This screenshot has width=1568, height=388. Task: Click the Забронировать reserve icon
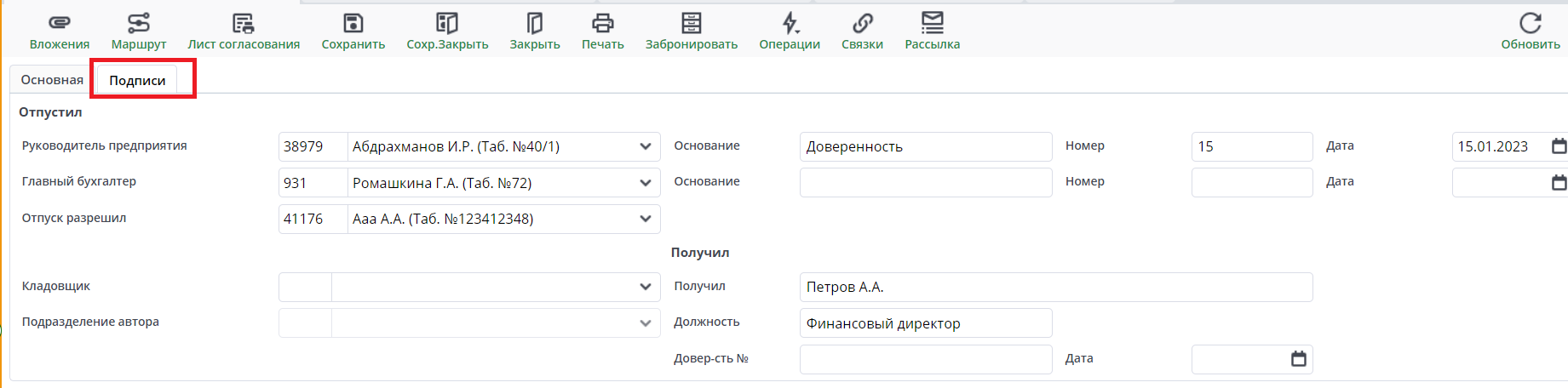coord(691,24)
